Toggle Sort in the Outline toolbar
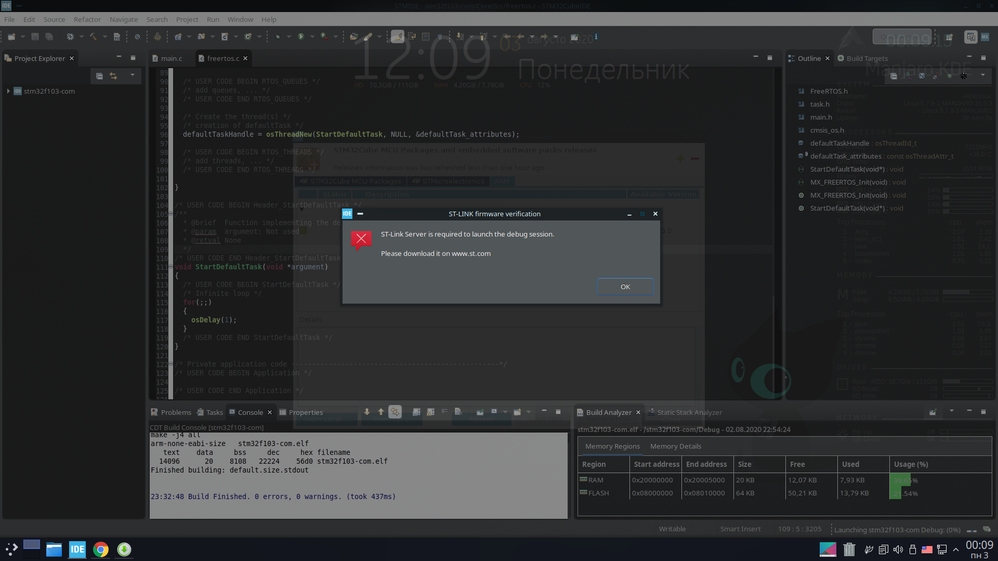 tap(908, 76)
